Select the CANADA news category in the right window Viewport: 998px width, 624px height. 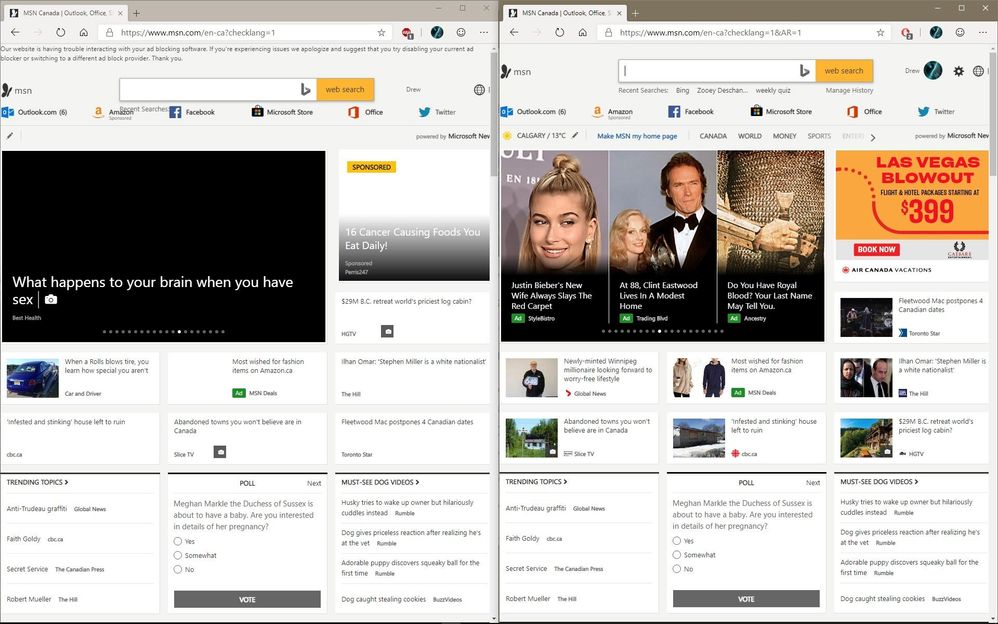click(713, 136)
